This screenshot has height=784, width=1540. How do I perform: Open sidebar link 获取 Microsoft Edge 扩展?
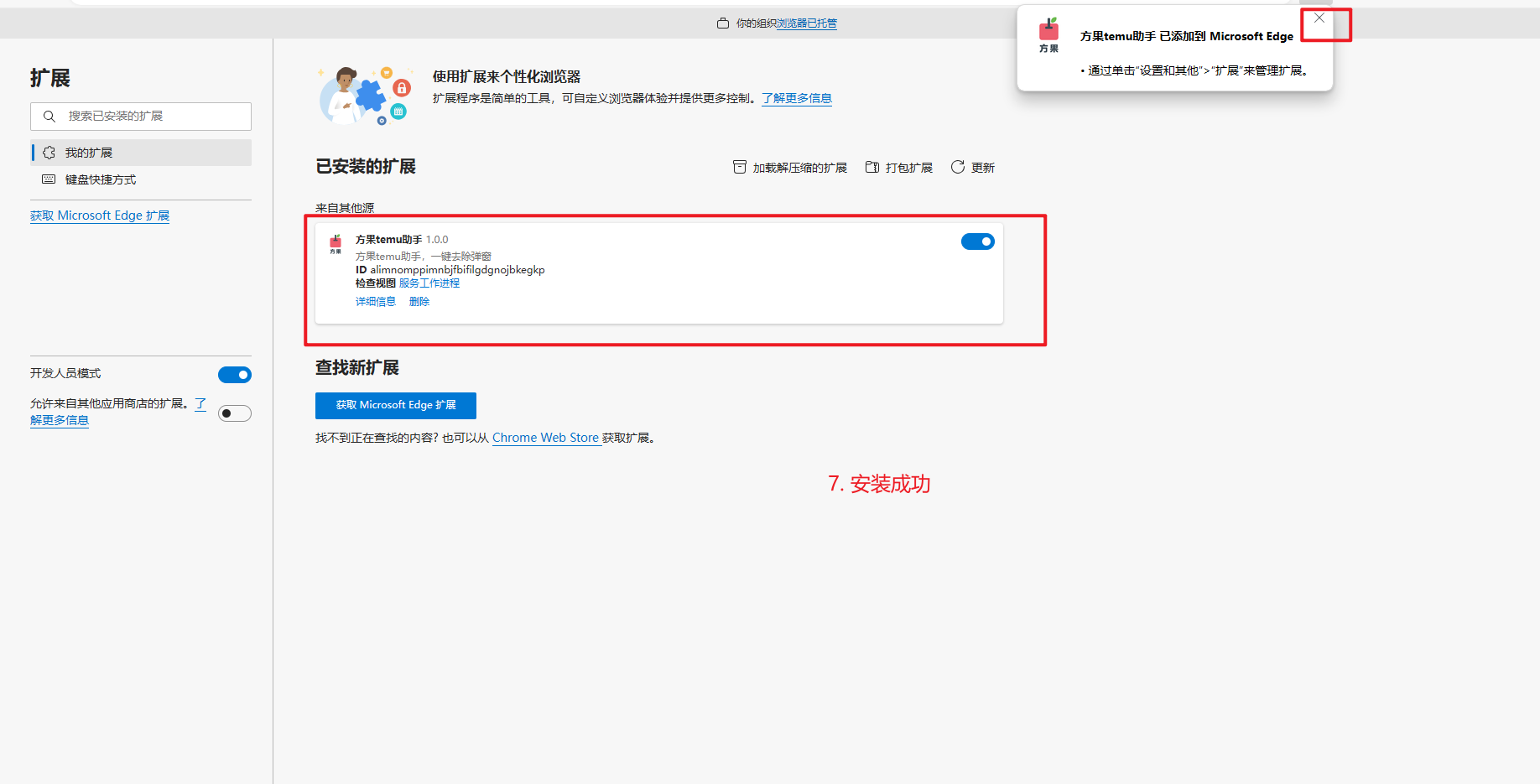tap(100, 215)
